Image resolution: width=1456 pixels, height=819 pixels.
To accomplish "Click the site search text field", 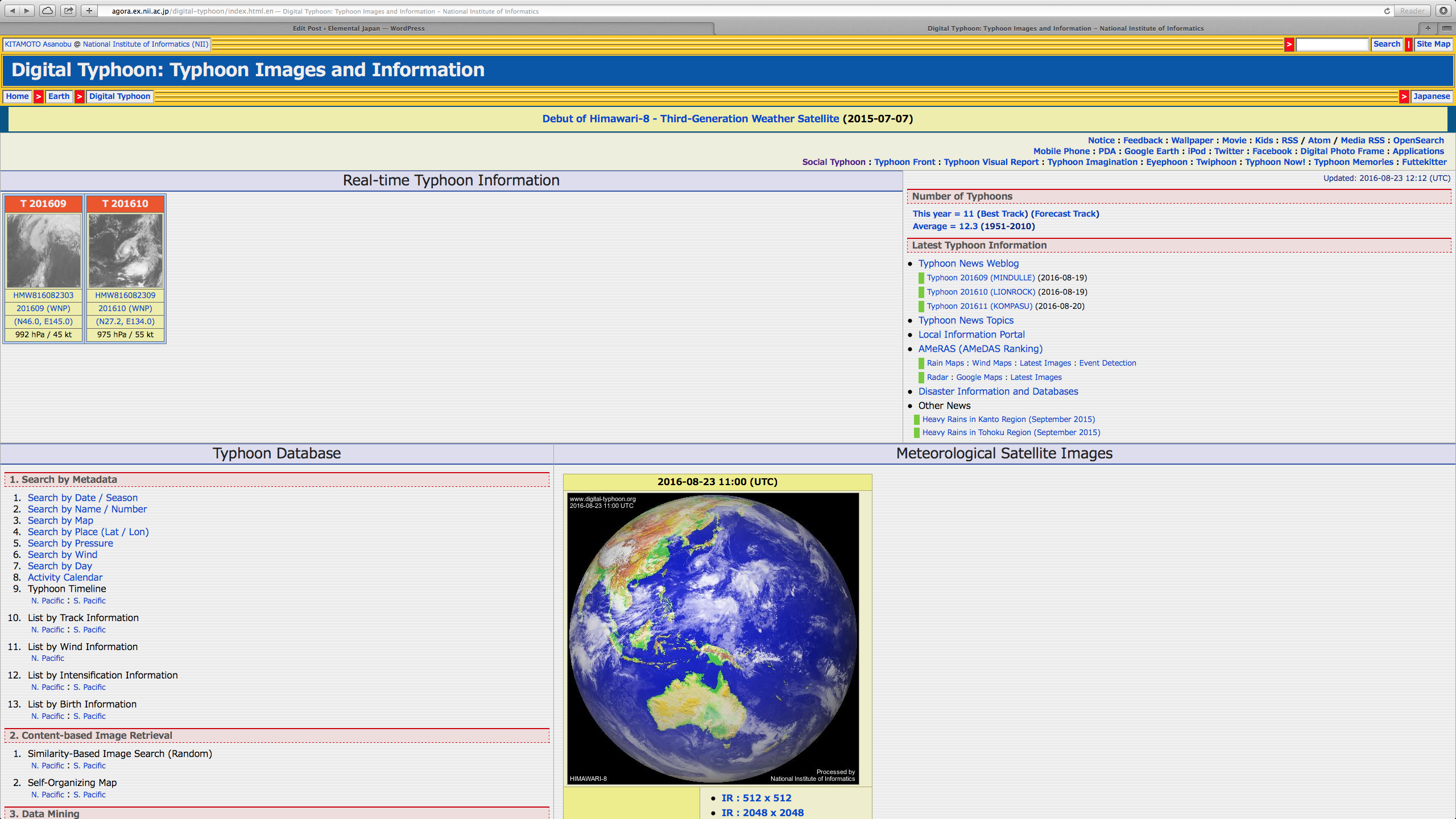I will 1331,44.
